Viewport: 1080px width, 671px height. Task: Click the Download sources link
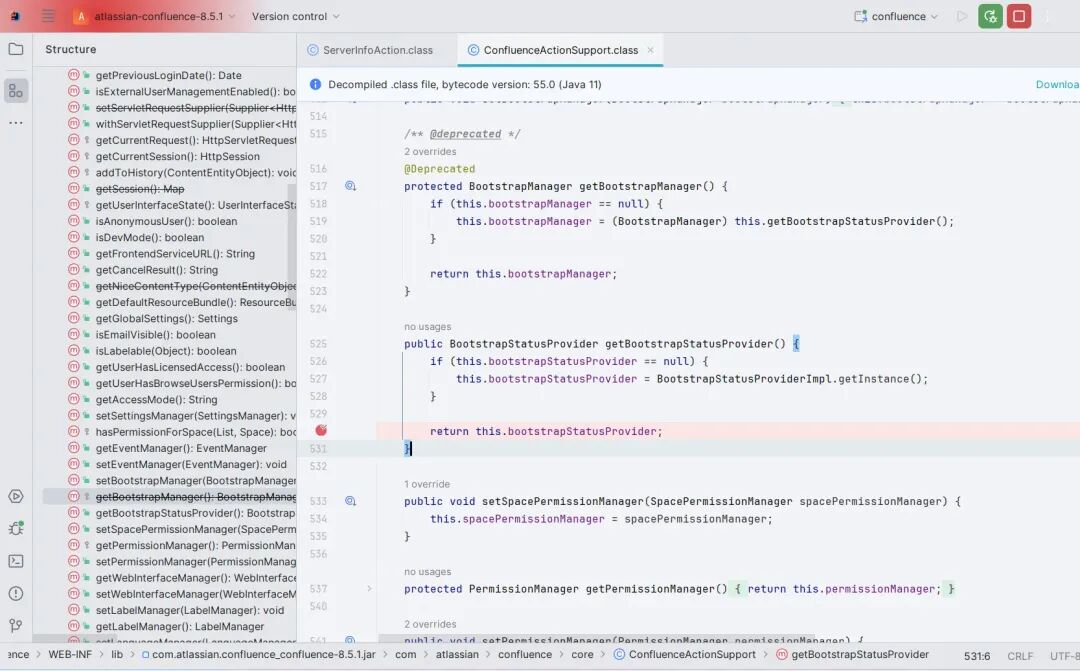click(x=1057, y=84)
